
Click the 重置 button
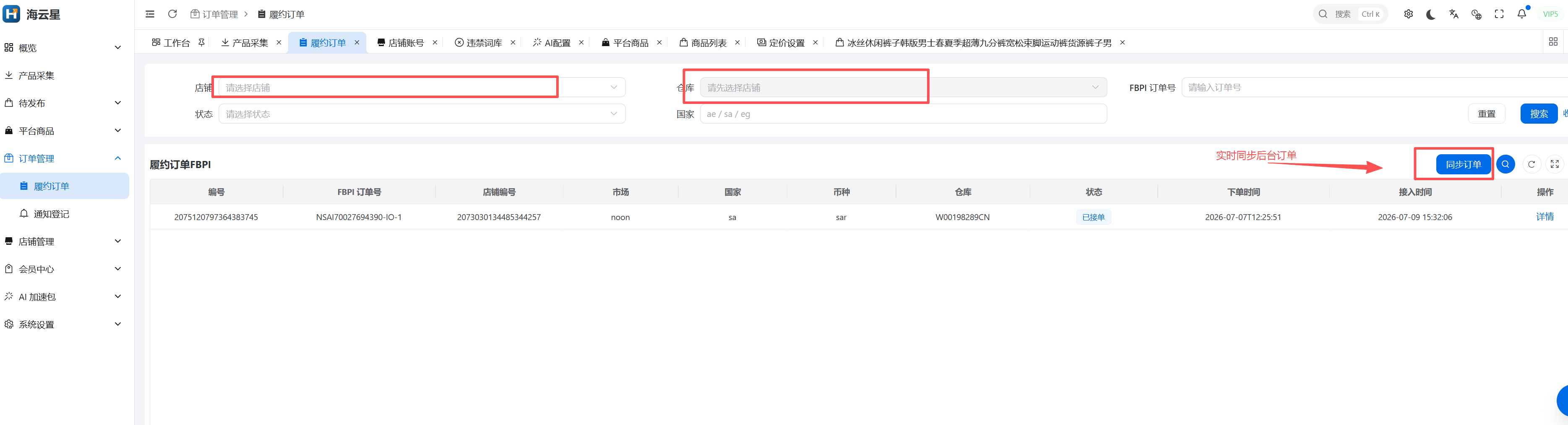click(x=1487, y=114)
